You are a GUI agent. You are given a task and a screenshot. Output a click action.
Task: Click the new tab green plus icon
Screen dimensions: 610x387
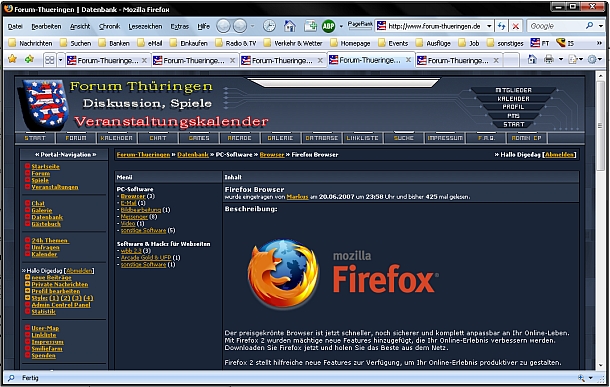310,26
